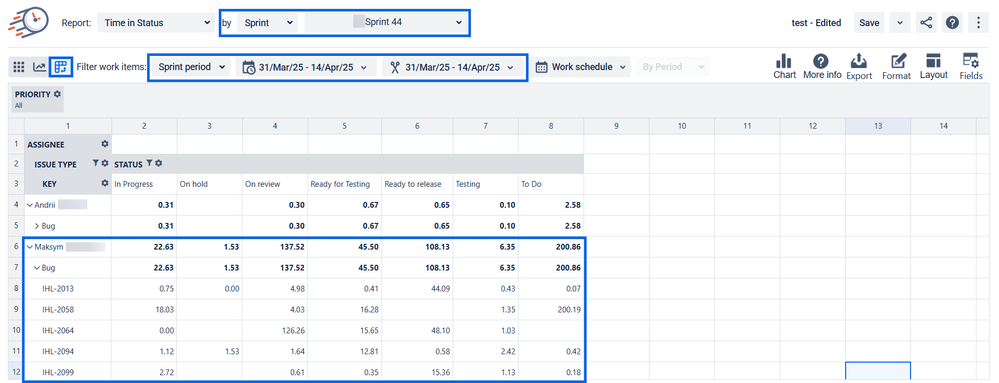This screenshot has height=383, width=999.
Task: Expand the Bug row under Andrii
Action: tap(37, 226)
